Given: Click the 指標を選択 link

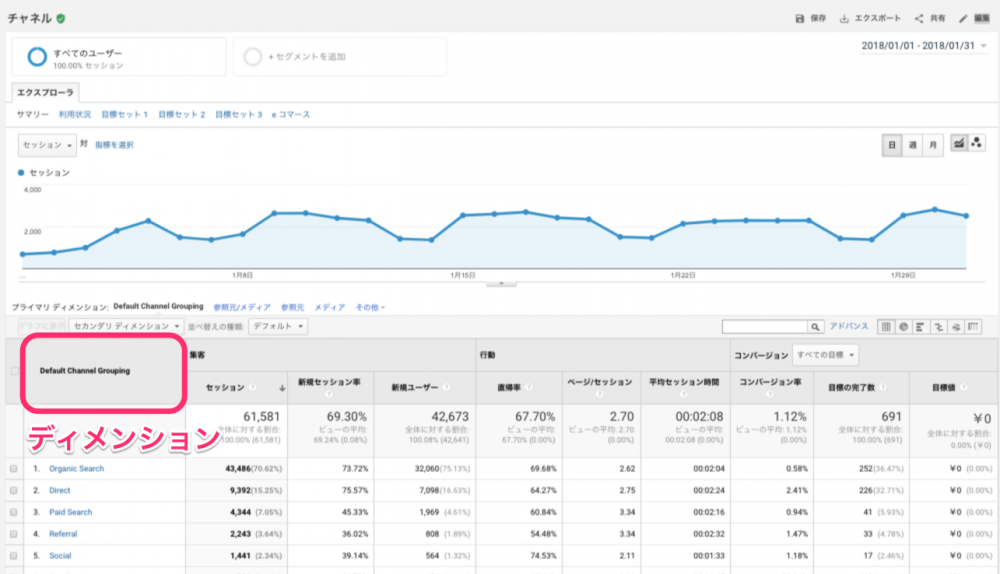Looking at the screenshot, I should (114, 145).
